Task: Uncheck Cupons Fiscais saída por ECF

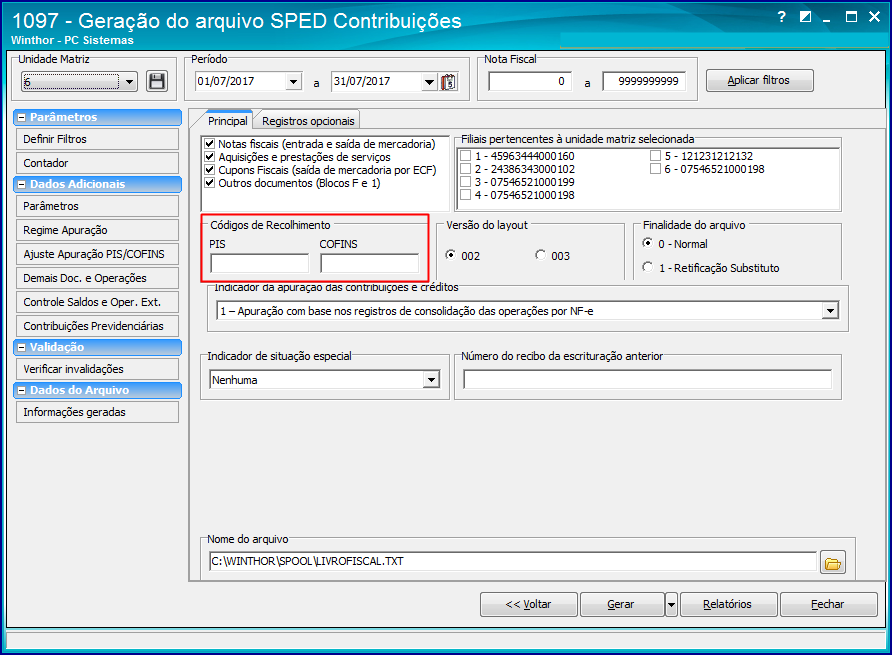Action: tap(209, 170)
